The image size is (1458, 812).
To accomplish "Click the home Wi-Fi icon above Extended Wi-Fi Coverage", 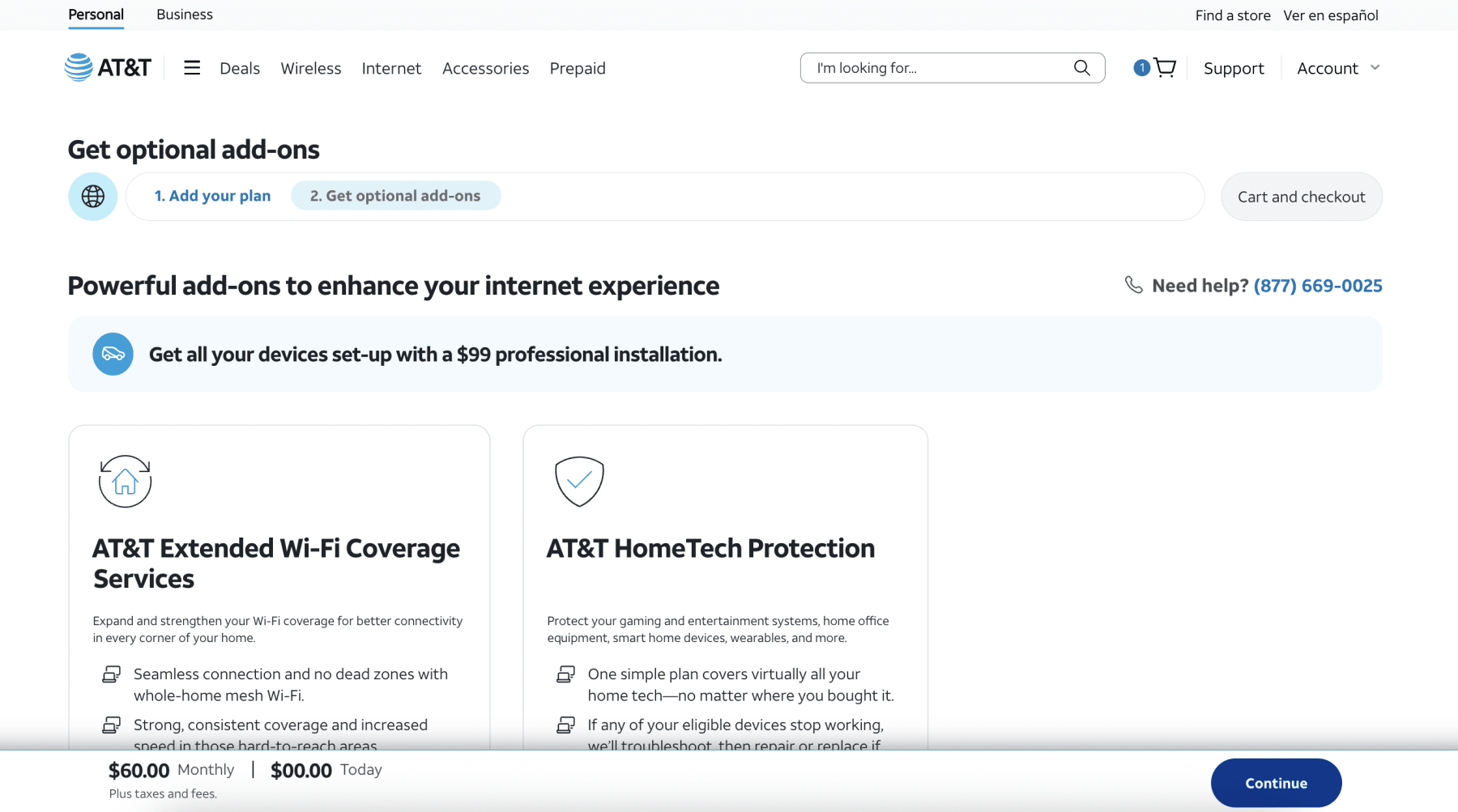I will 125,480.
